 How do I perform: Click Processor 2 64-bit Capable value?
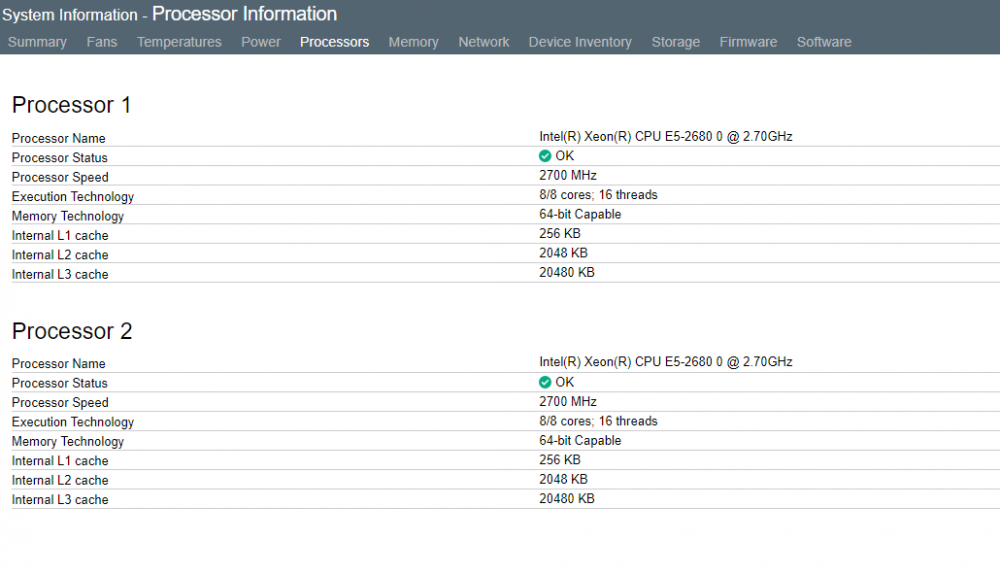(x=580, y=440)
